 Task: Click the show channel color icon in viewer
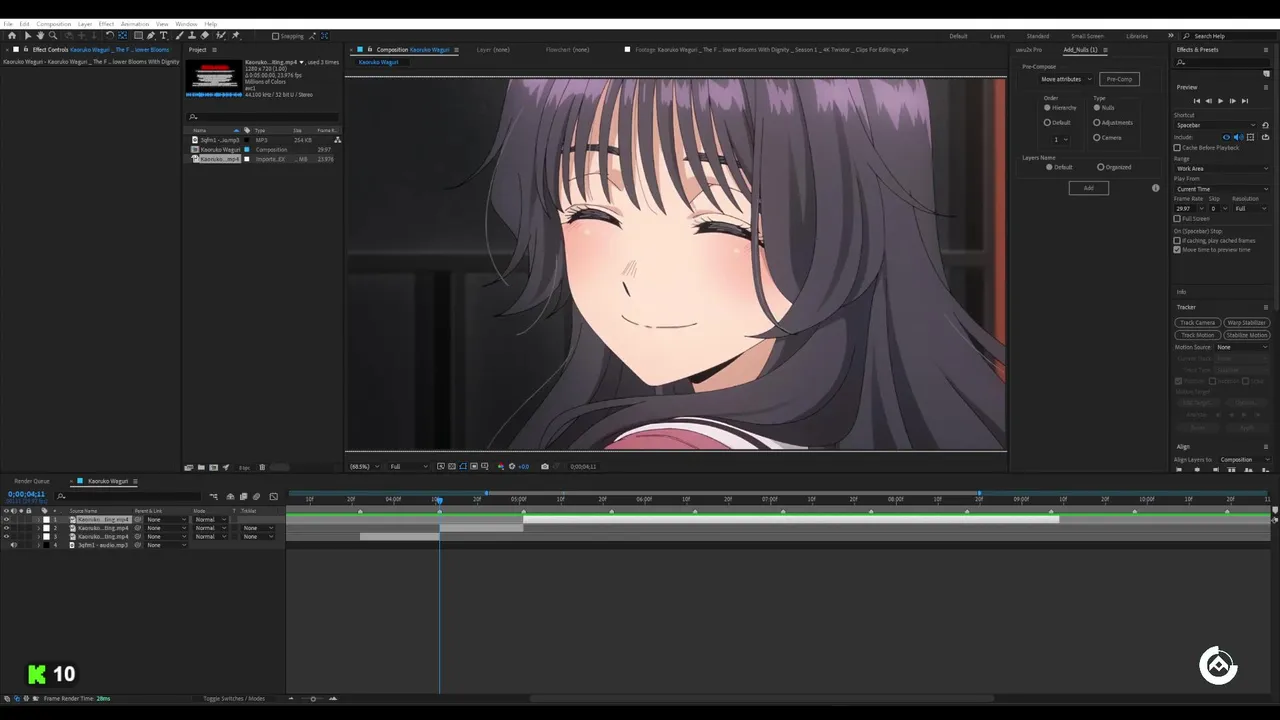(x=501, y=466)
